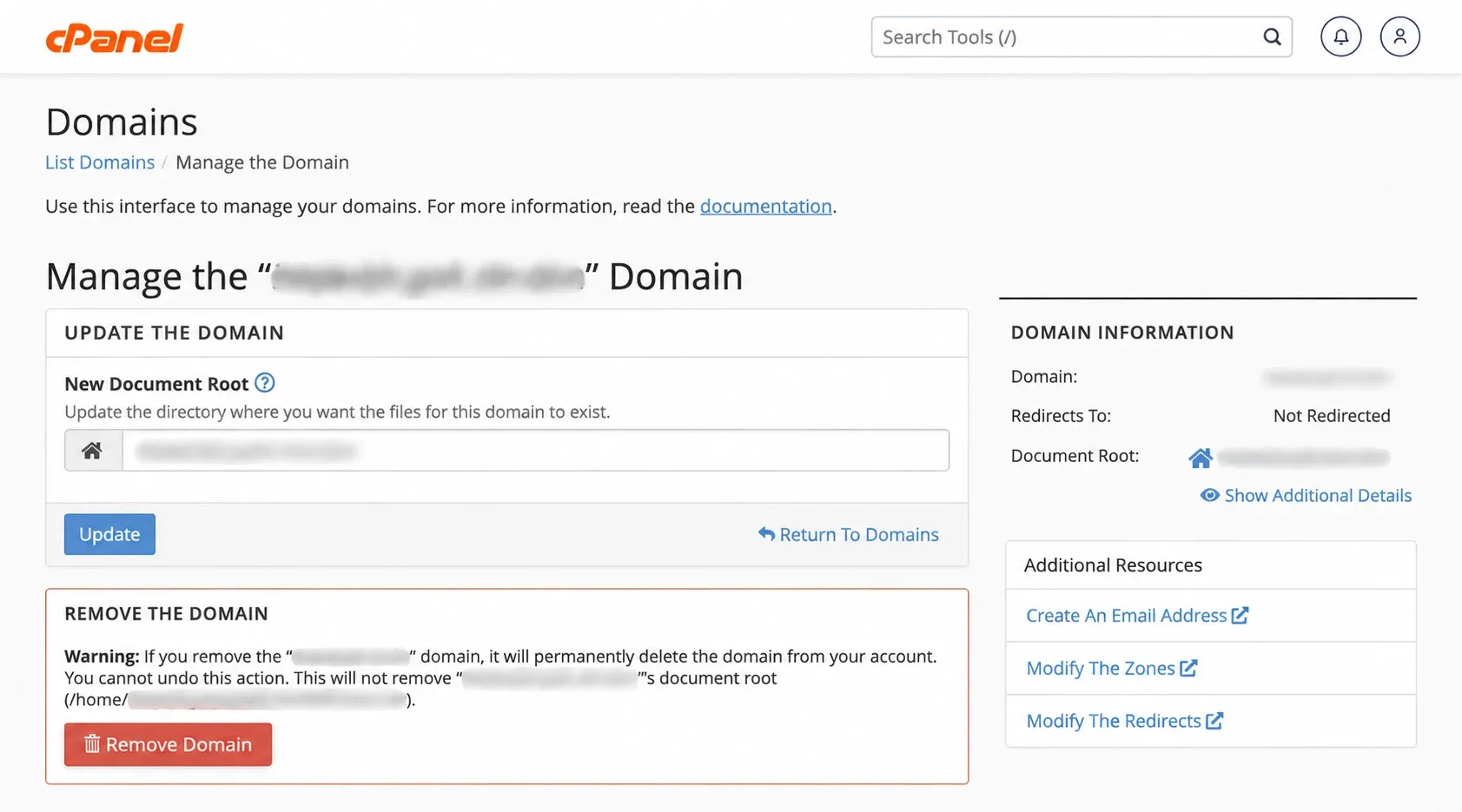This screenshot has width=1462, height=812.
Task: Focus the Search Tools field
Action: click(x=1082, y=36)
